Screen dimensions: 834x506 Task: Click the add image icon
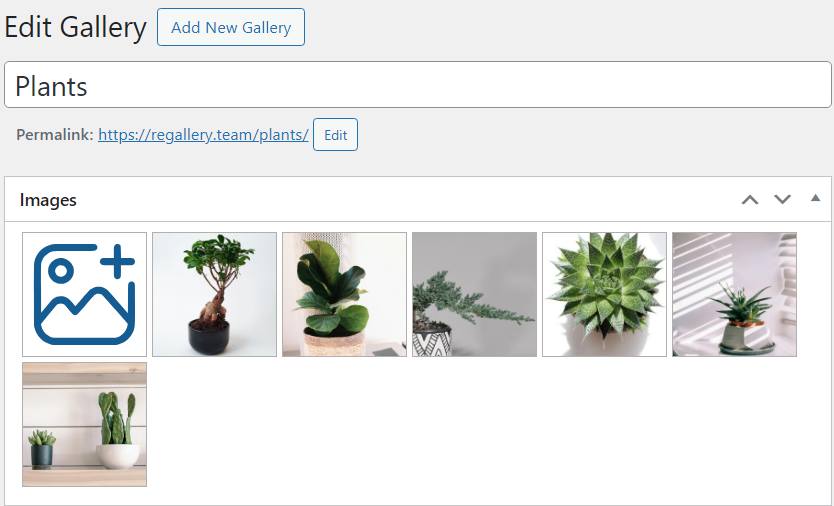[85, 294]
